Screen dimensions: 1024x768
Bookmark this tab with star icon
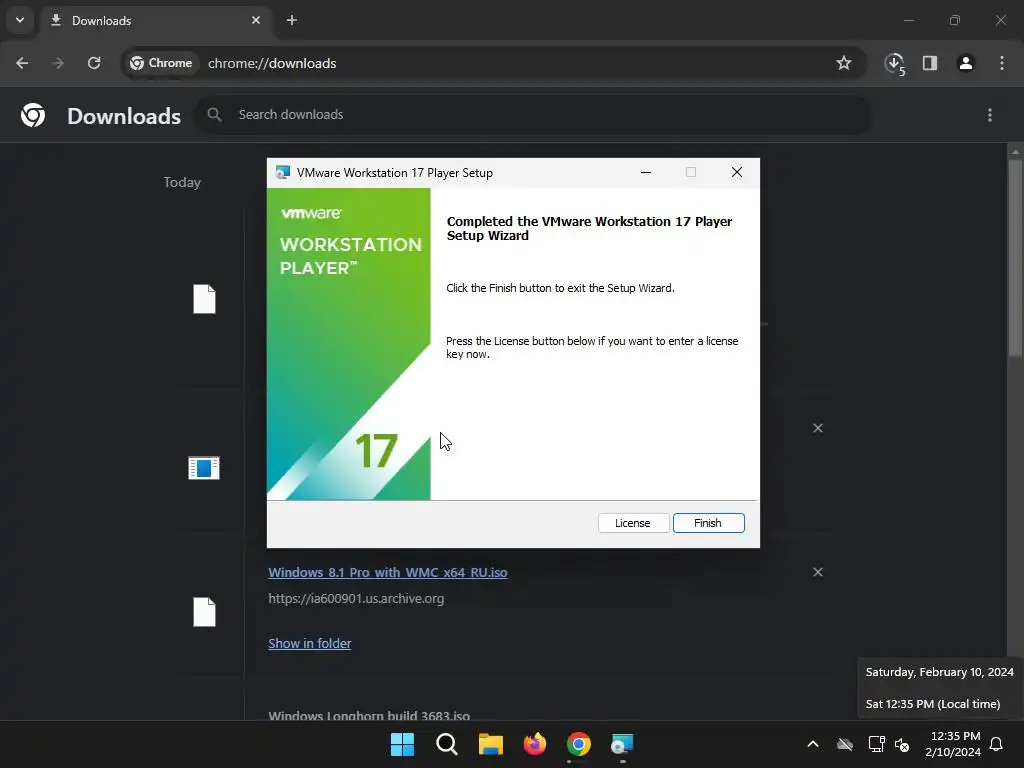pos(844,63)
